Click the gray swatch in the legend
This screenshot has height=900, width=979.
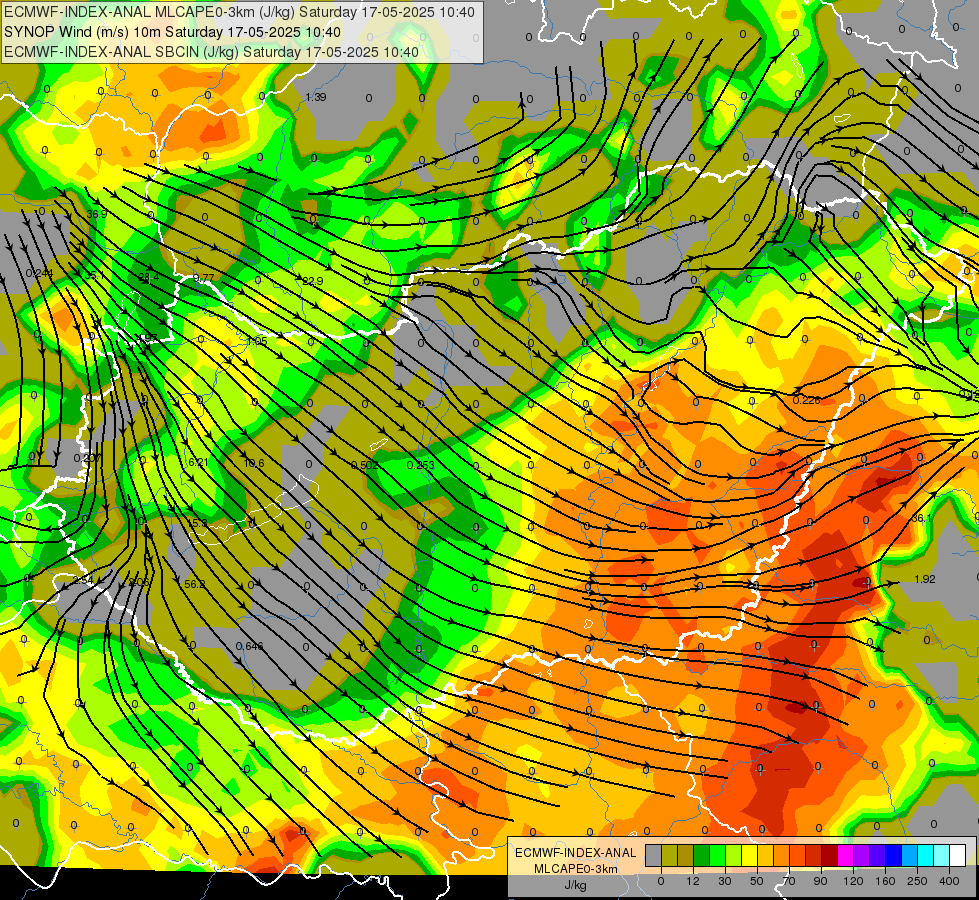(x=654, y=855)
